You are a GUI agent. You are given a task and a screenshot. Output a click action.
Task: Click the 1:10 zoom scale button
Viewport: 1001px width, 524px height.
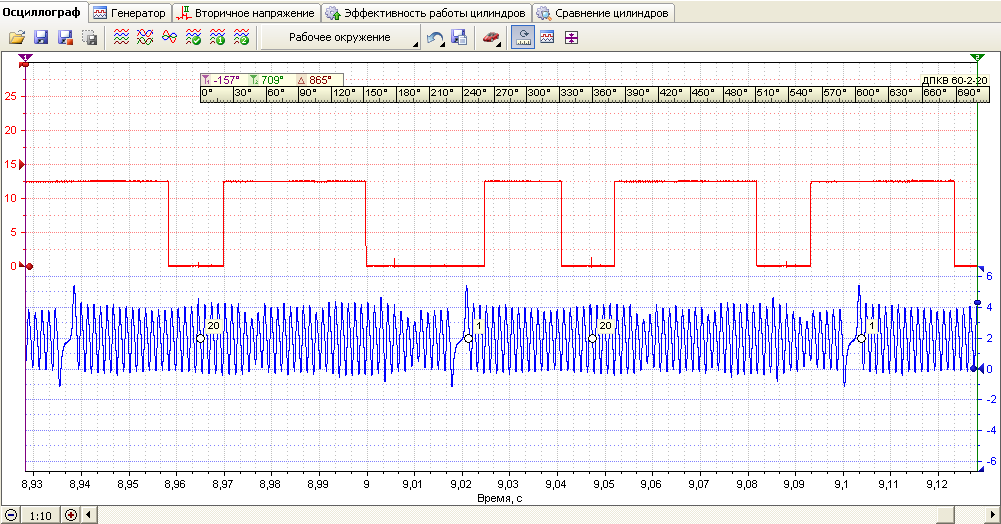(x=41, y=515)
